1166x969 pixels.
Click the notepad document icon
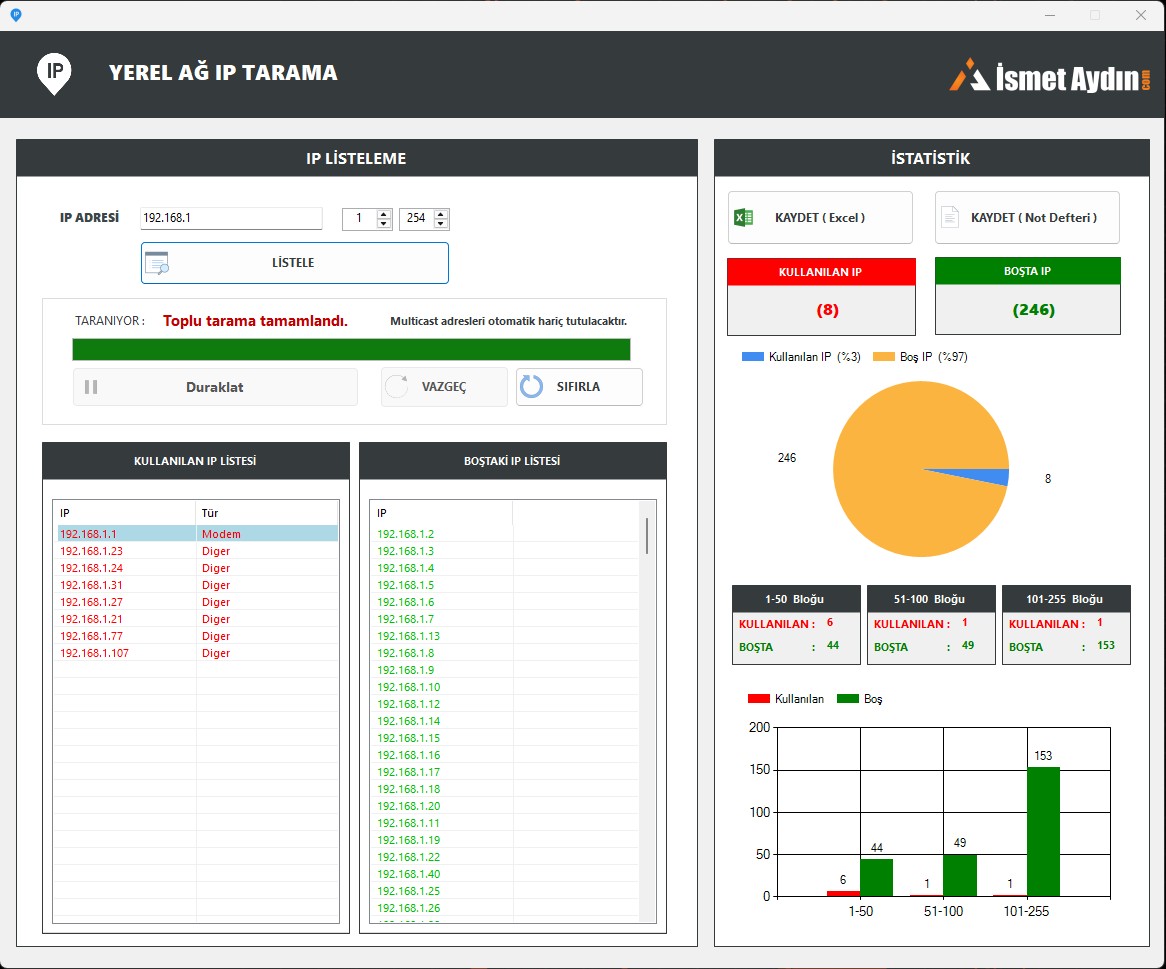[x=950, y=218]
